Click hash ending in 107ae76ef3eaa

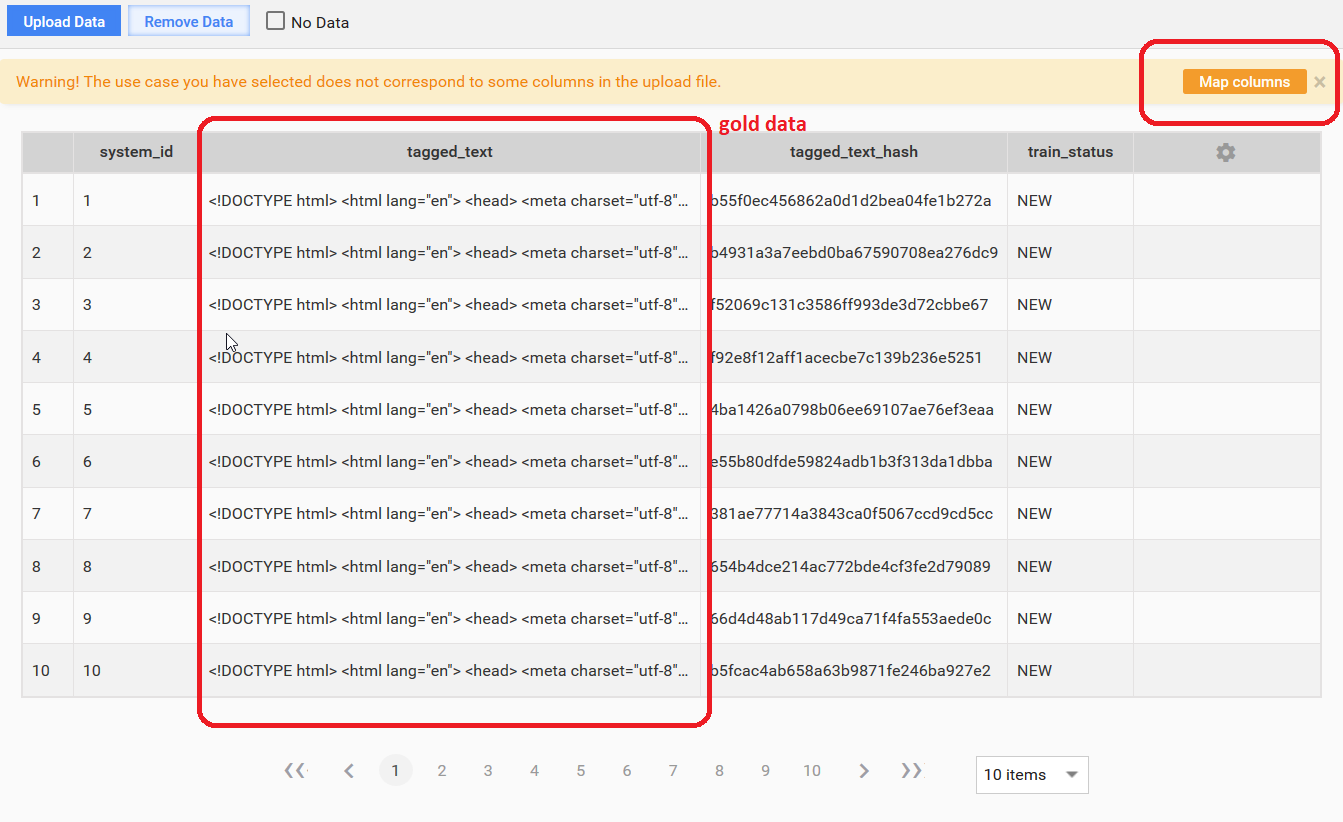coord(852,409)
